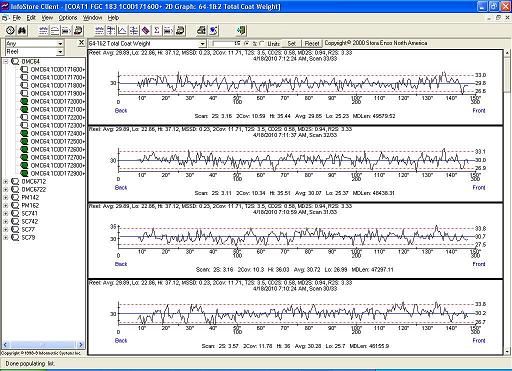Click the reel group icon beside PN142

click(x=15, y=197)
